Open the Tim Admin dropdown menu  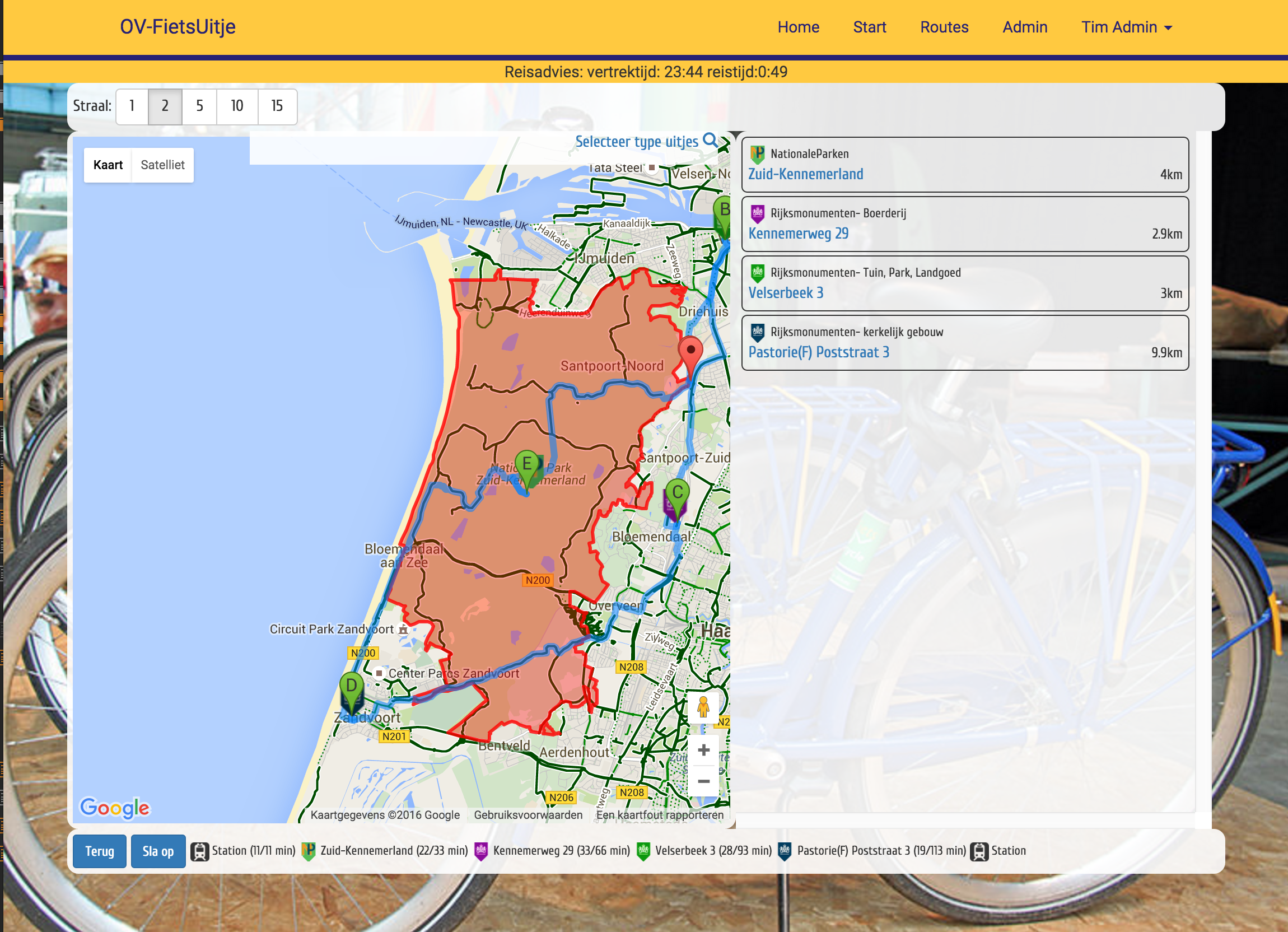point(1126,27)
